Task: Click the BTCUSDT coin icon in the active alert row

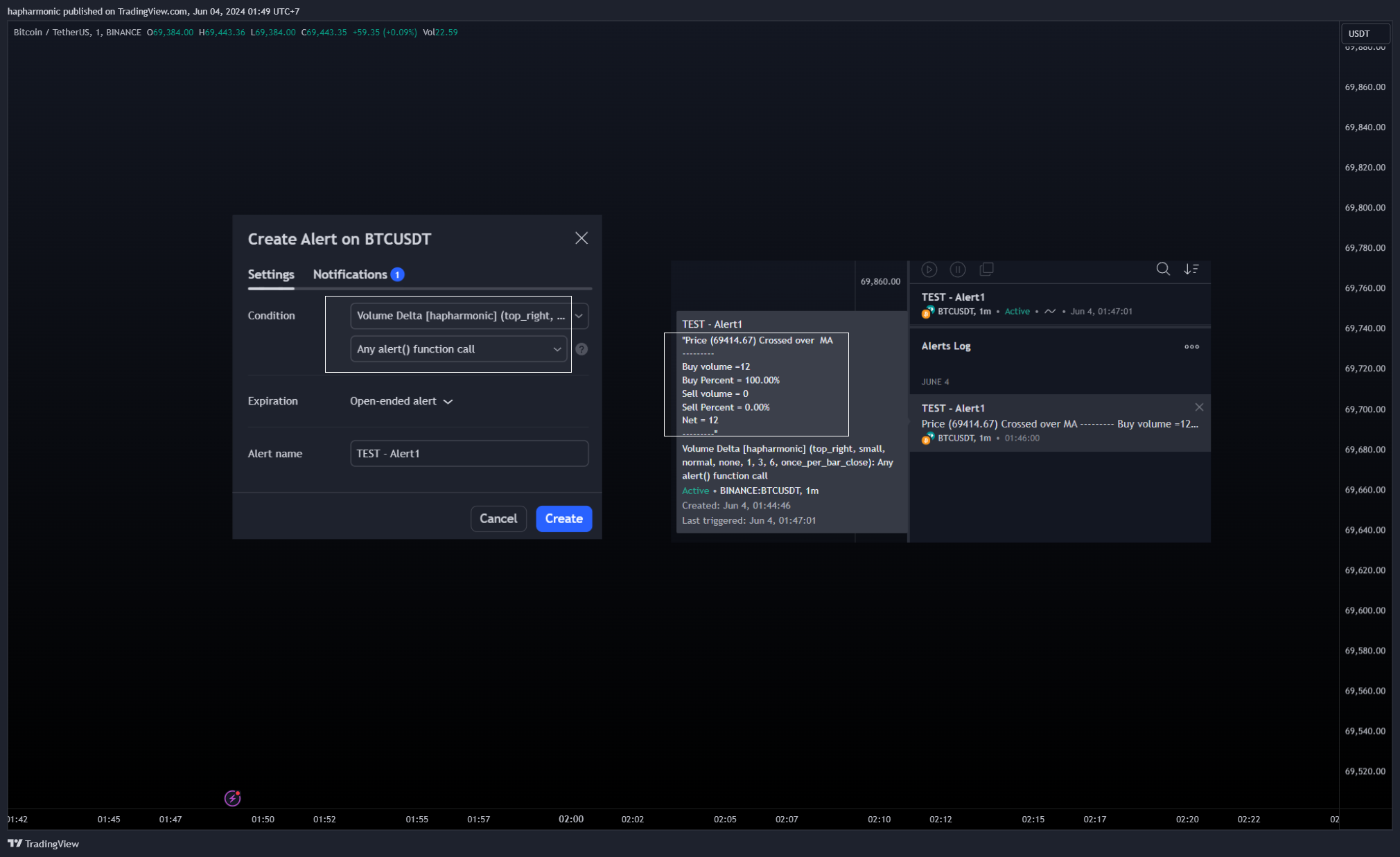Action: [927, 312]
